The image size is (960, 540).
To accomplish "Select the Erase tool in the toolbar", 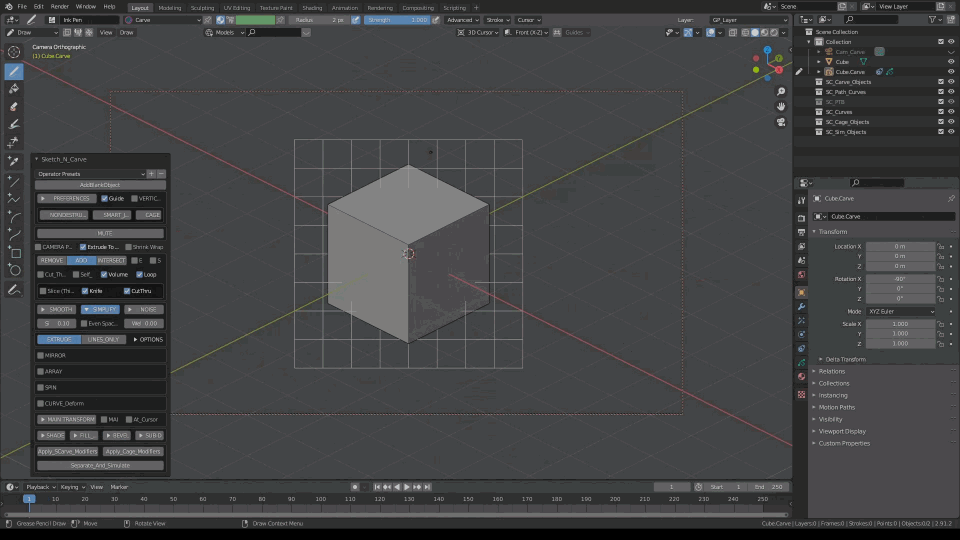I will 14,106.
